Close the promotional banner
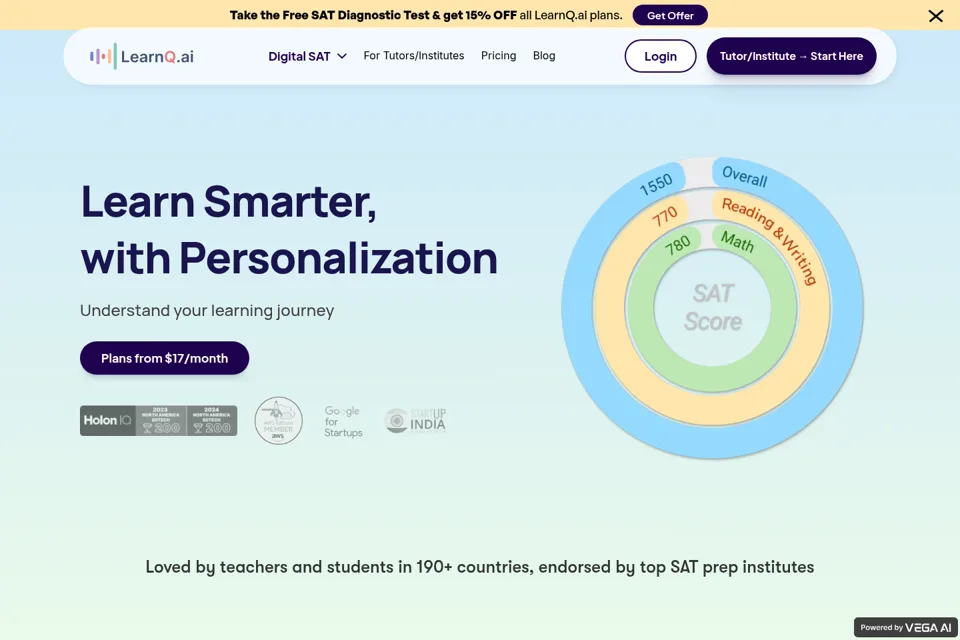960x640 pixels. point(936,16)
